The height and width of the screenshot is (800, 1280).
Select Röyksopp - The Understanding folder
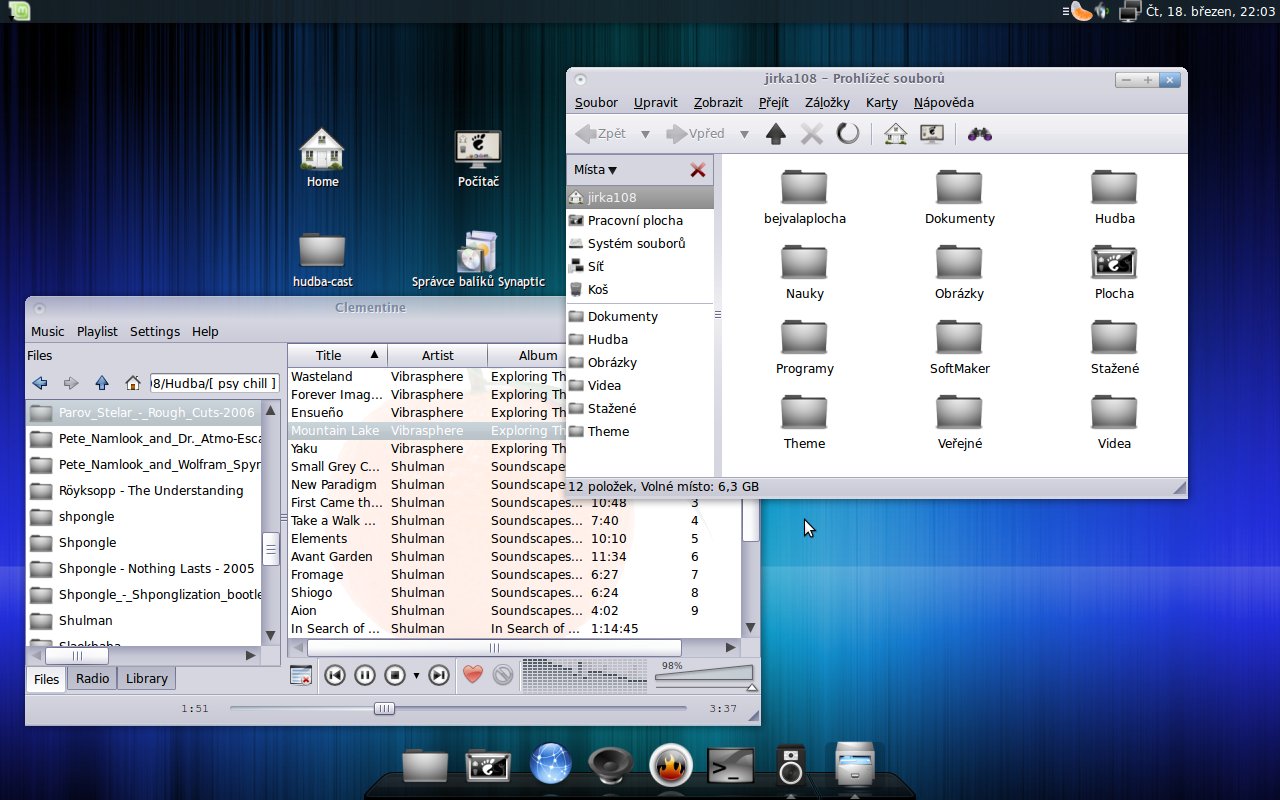coord(144,491)
